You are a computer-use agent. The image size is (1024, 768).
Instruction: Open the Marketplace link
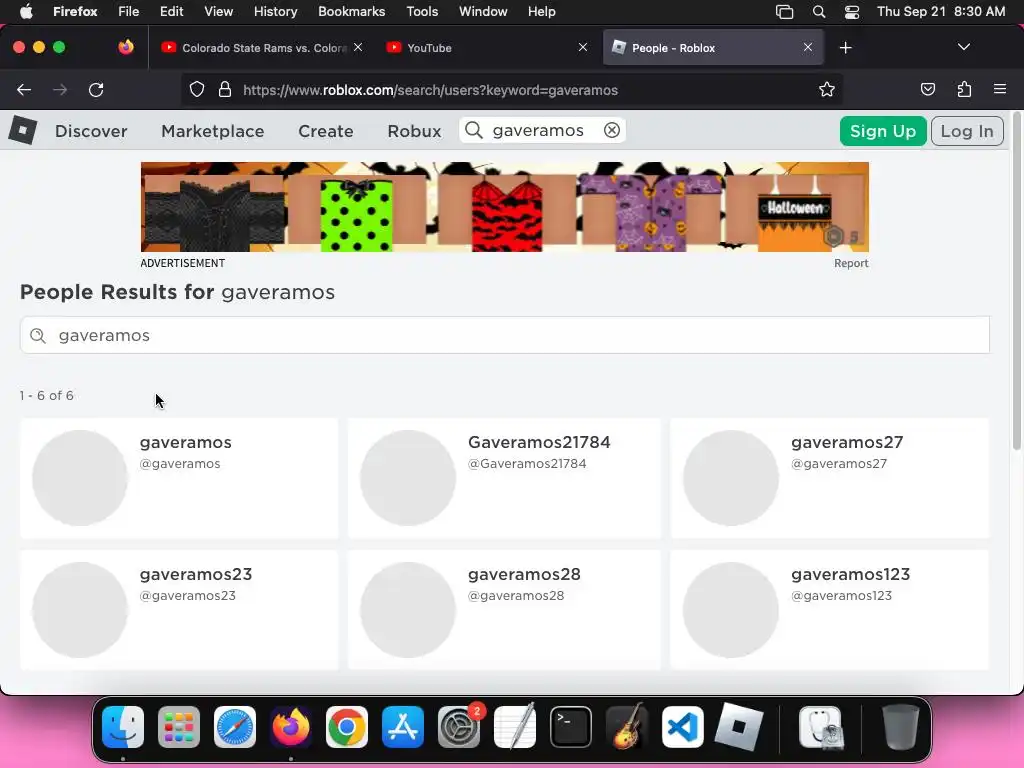(x=212, y=131)
